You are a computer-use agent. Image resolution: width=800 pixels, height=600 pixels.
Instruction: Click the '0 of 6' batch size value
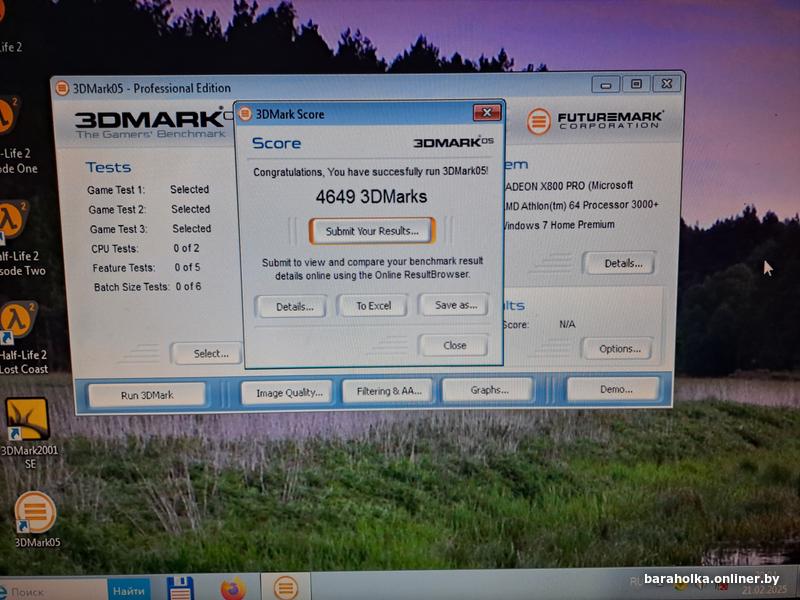[188, 287]
